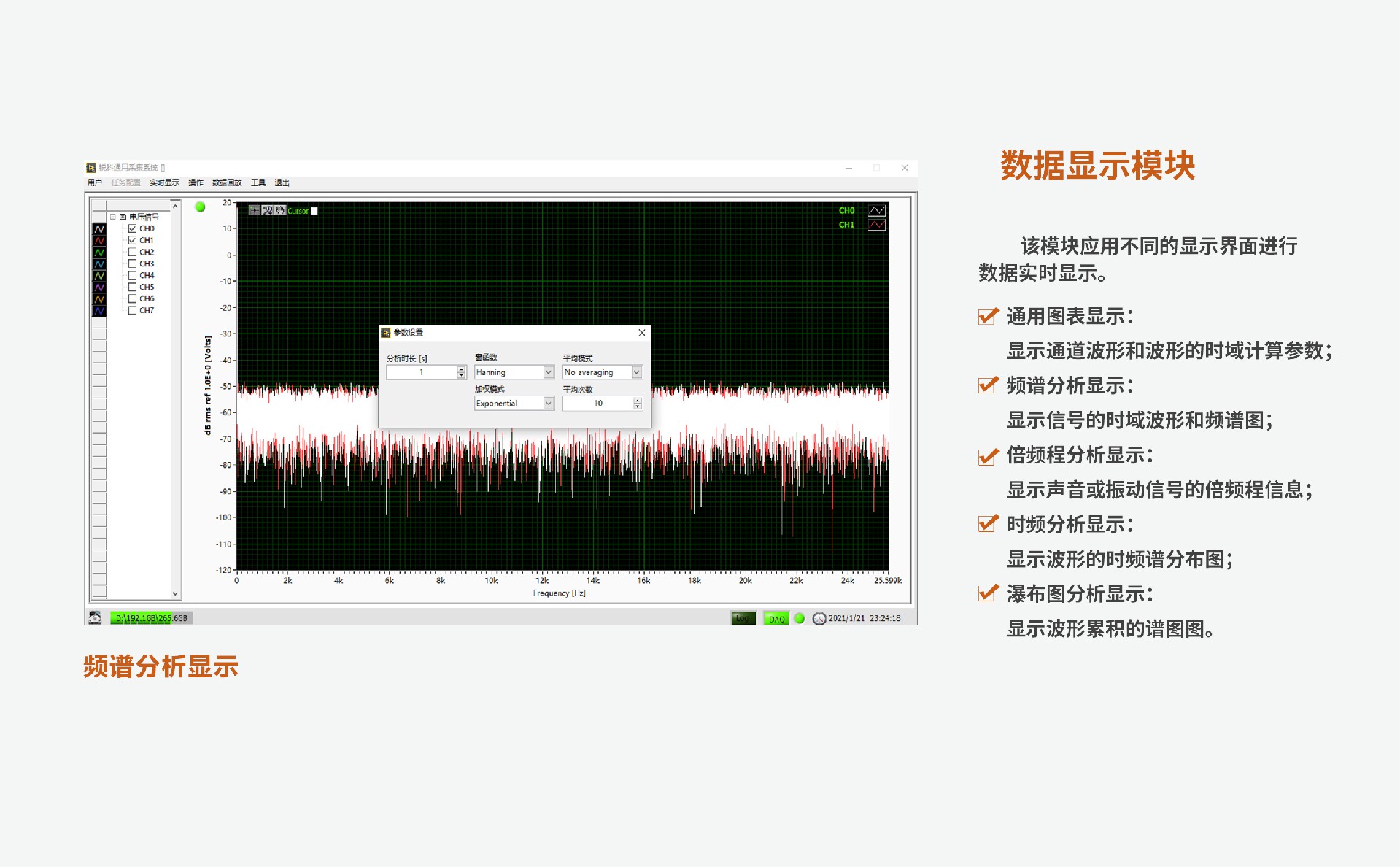Uncheck the CH0 channel checkbox
The width and height of the screenshot is (1400, 867).
133,228
